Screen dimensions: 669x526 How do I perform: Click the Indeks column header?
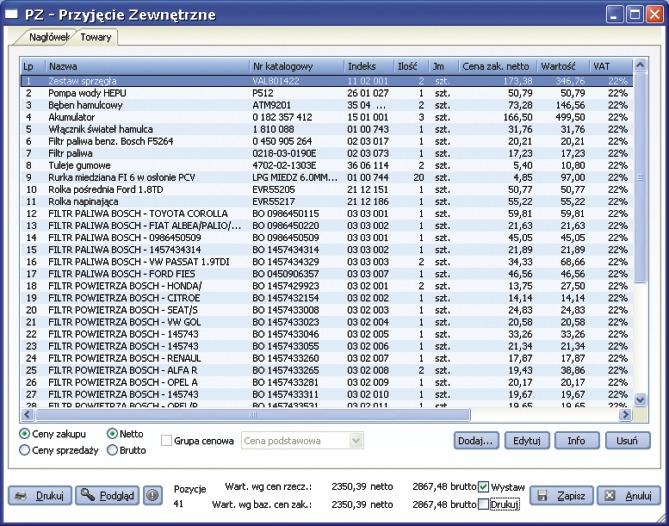tap(369, 67)
